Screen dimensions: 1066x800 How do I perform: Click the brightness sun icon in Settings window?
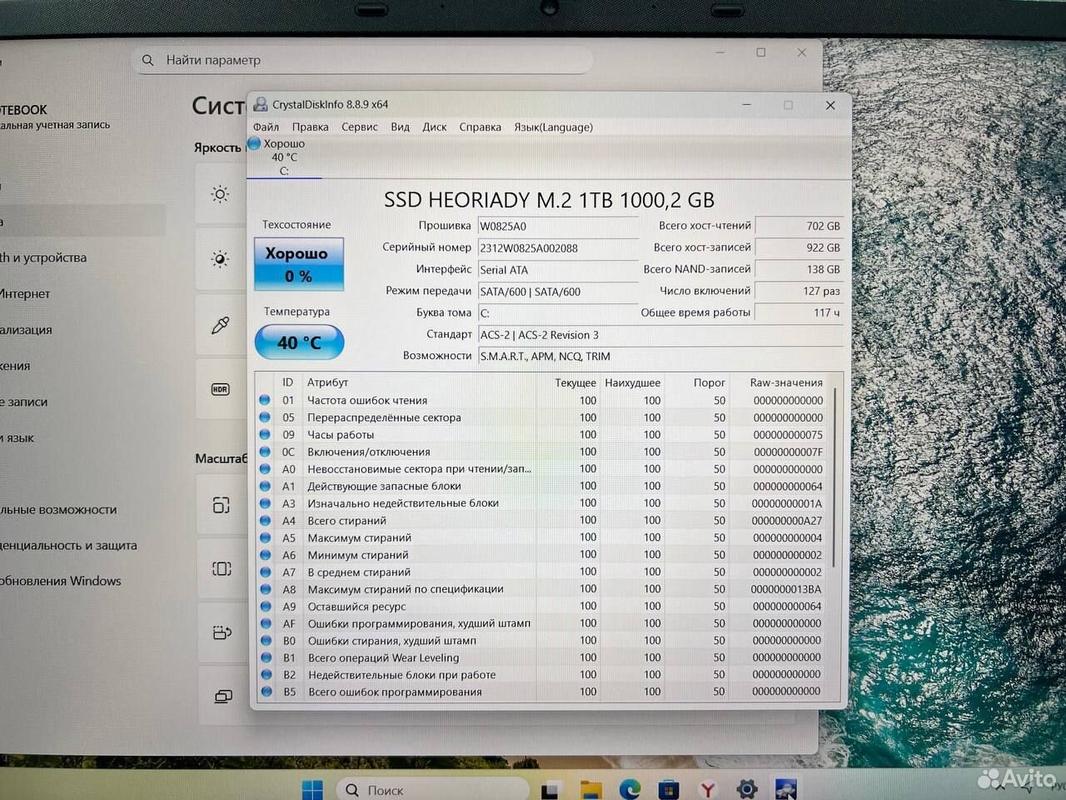(220, 194)
